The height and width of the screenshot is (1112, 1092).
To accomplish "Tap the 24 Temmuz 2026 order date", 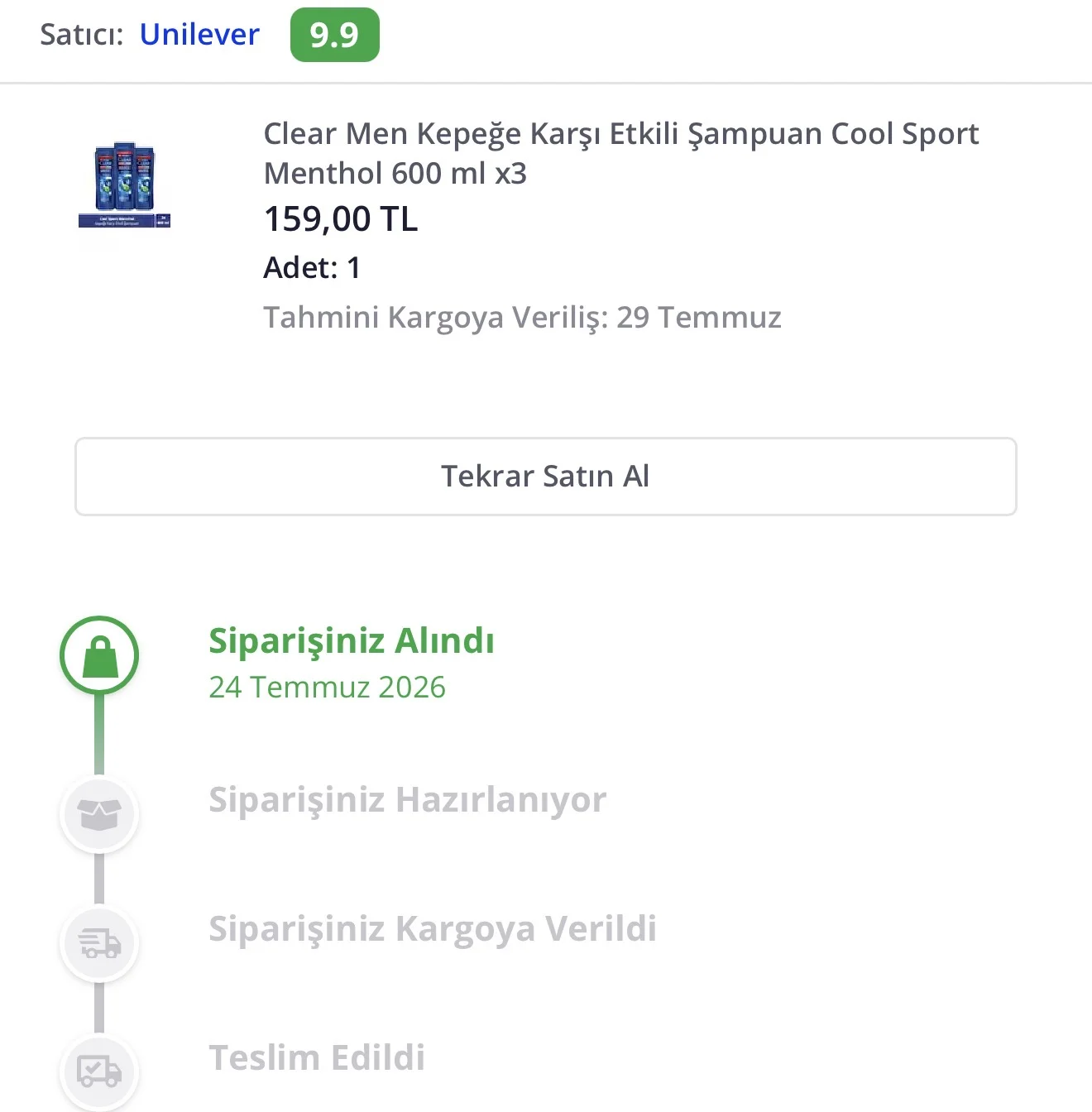I will (x=327, y=687).
